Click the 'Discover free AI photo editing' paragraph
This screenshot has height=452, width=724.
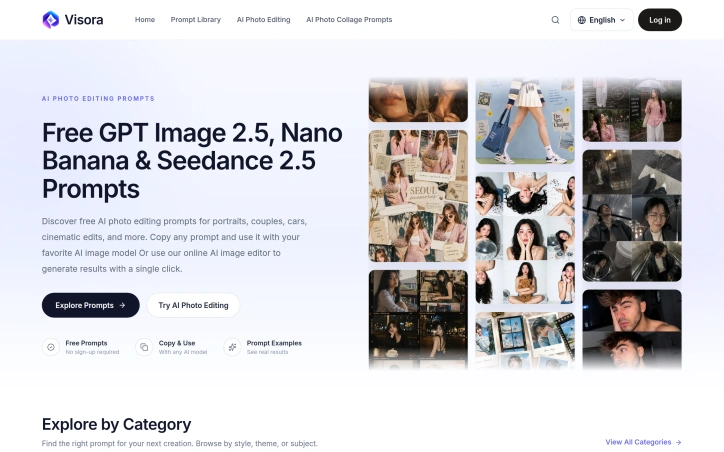click(x=175, y=245)
